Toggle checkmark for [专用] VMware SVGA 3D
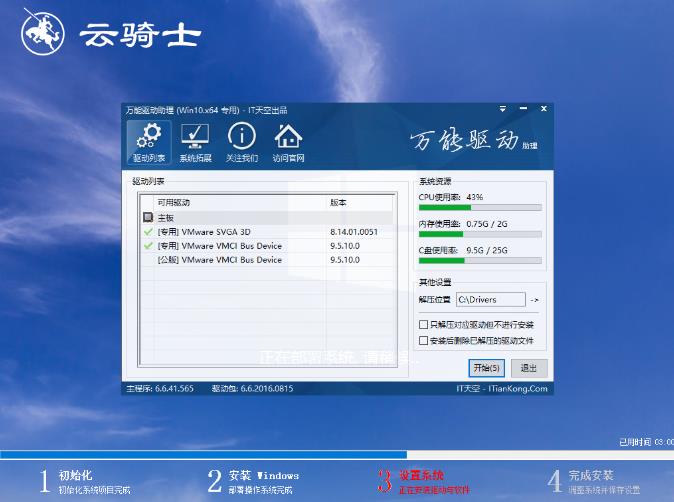 [x=148, y=232]
